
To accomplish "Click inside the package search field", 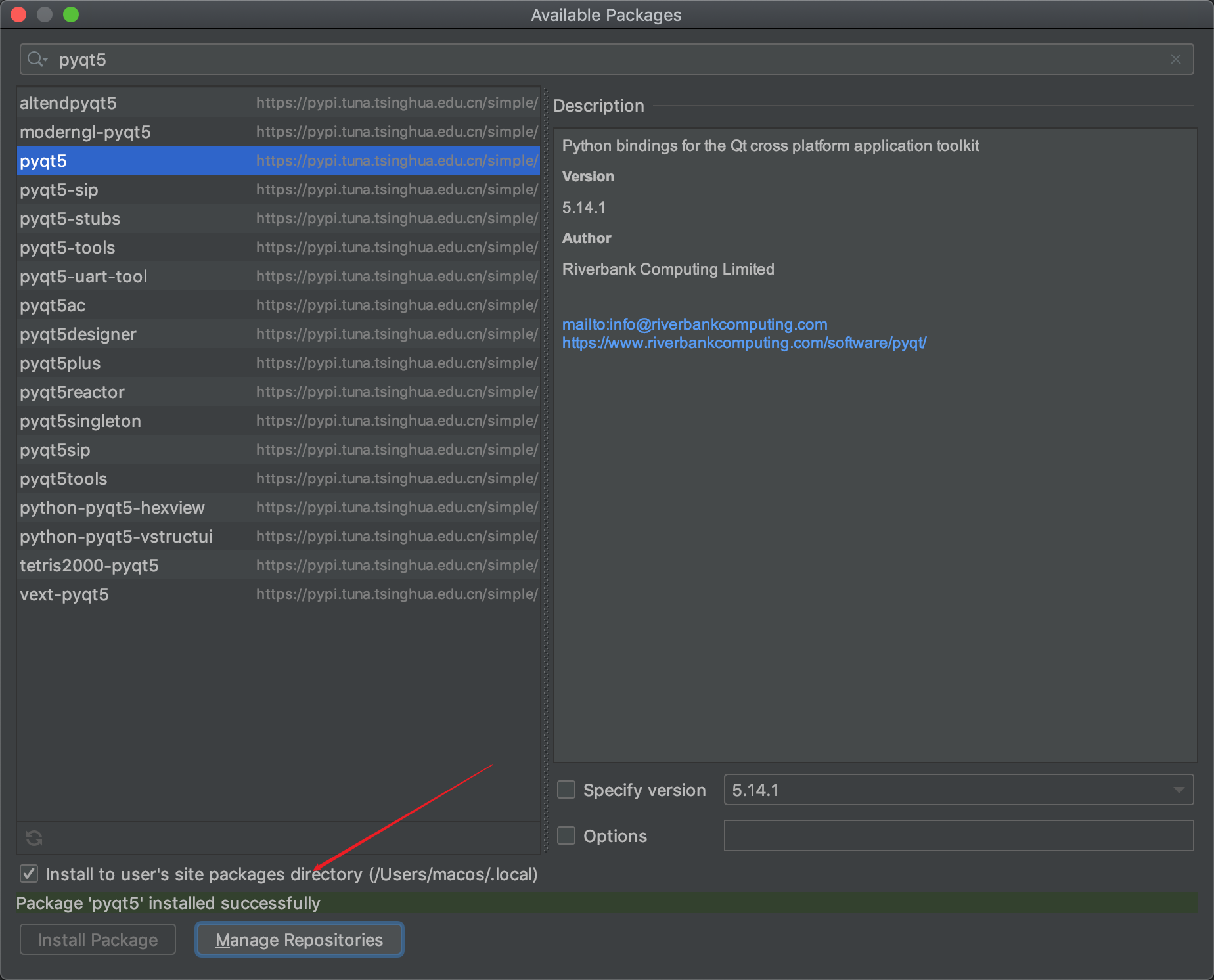I will click(328, 59).
